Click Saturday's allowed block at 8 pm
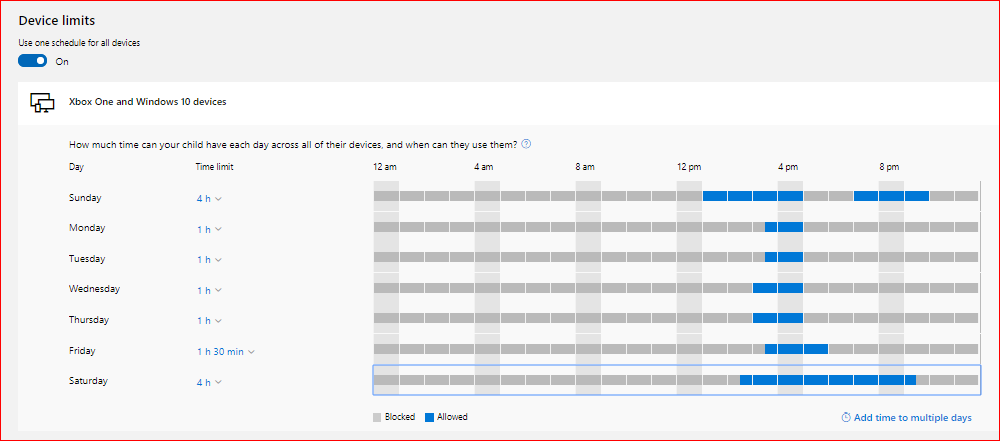 [891, 380]
